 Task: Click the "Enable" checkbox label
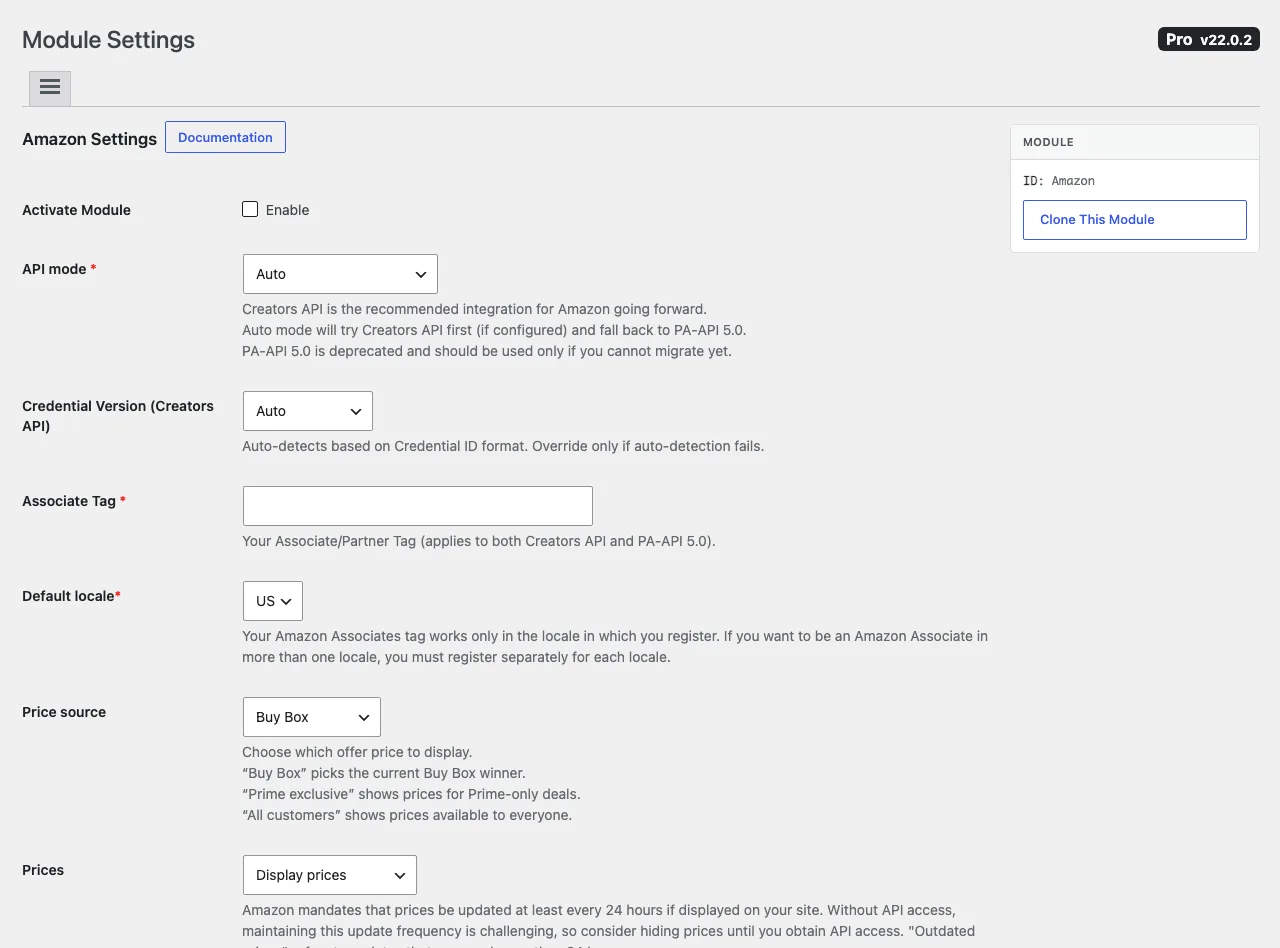coord(287,210)
